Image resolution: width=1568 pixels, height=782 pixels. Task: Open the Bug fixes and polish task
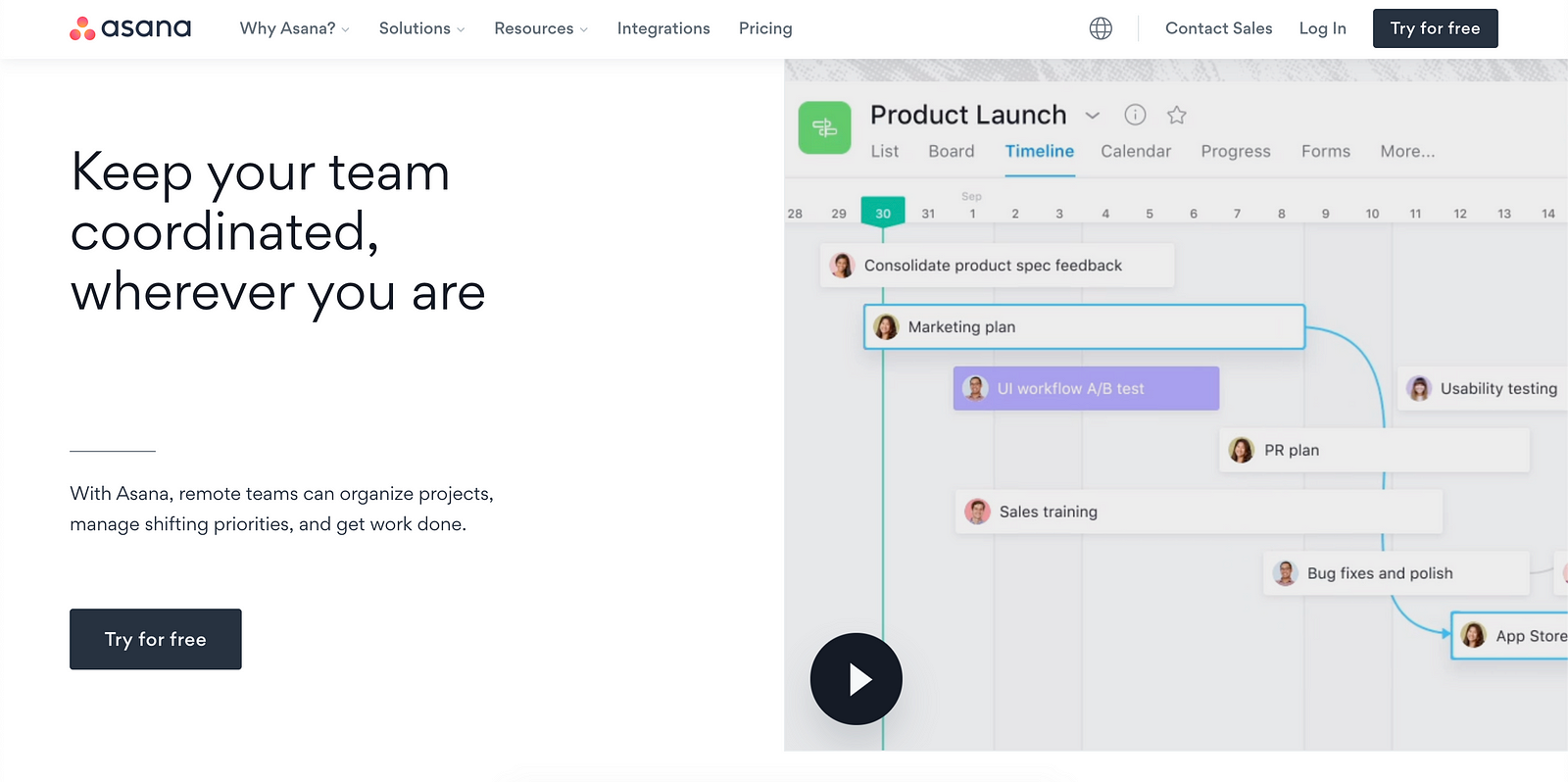pyautogui.click(x=1396, y=573)
